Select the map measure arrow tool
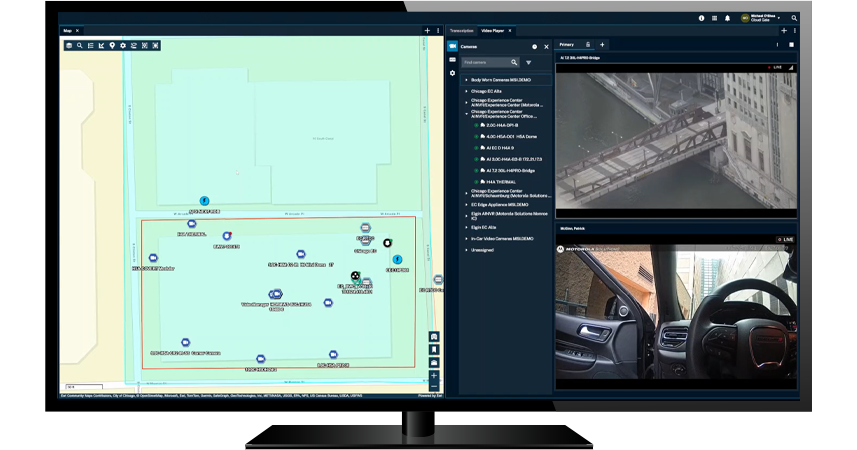 point(102,45)
